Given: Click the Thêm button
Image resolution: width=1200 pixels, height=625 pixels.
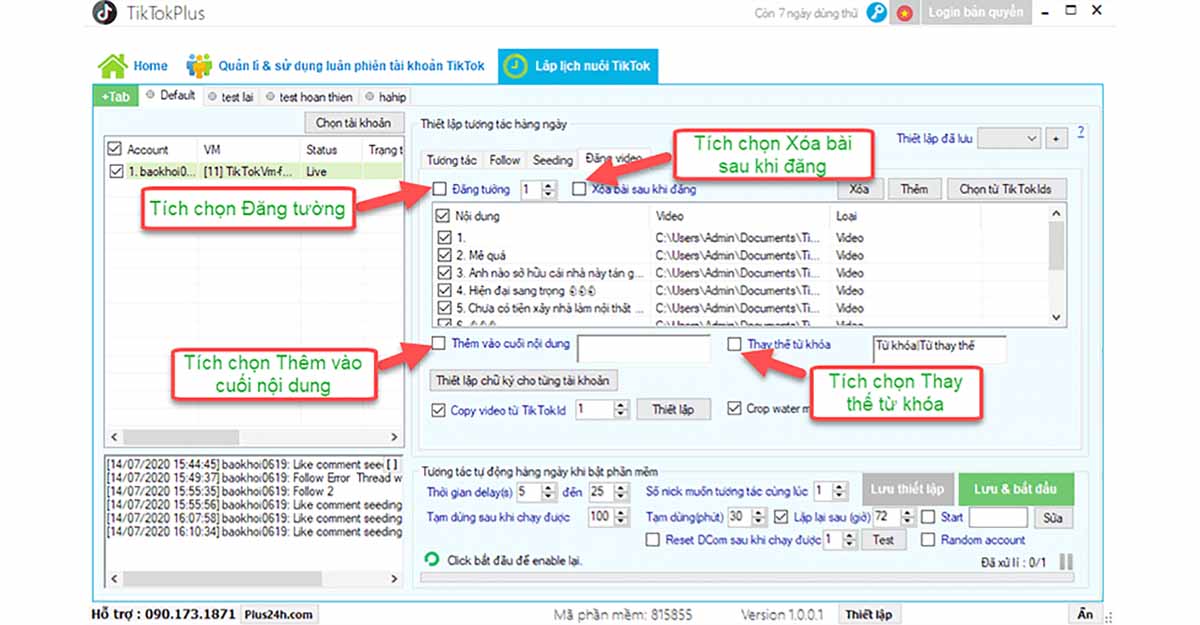Looking at the screenshot, I should pos(914,189).
